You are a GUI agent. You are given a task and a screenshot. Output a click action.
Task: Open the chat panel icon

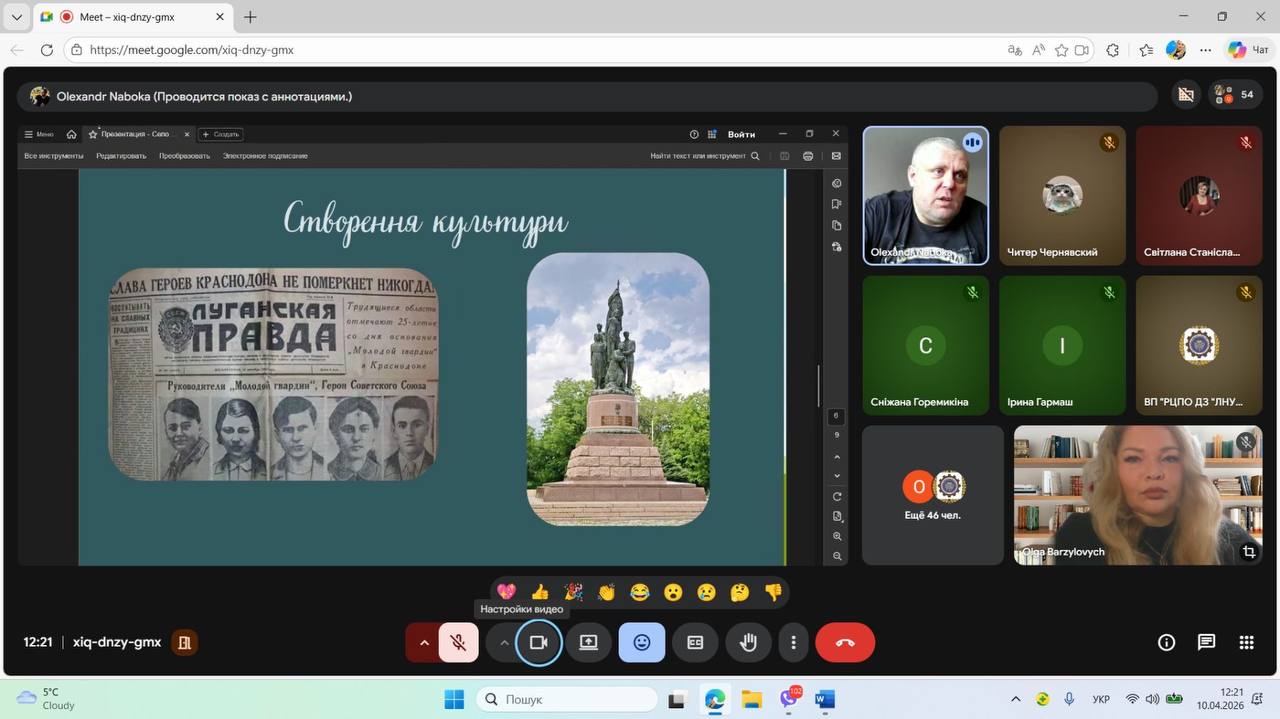point(1206,643)
